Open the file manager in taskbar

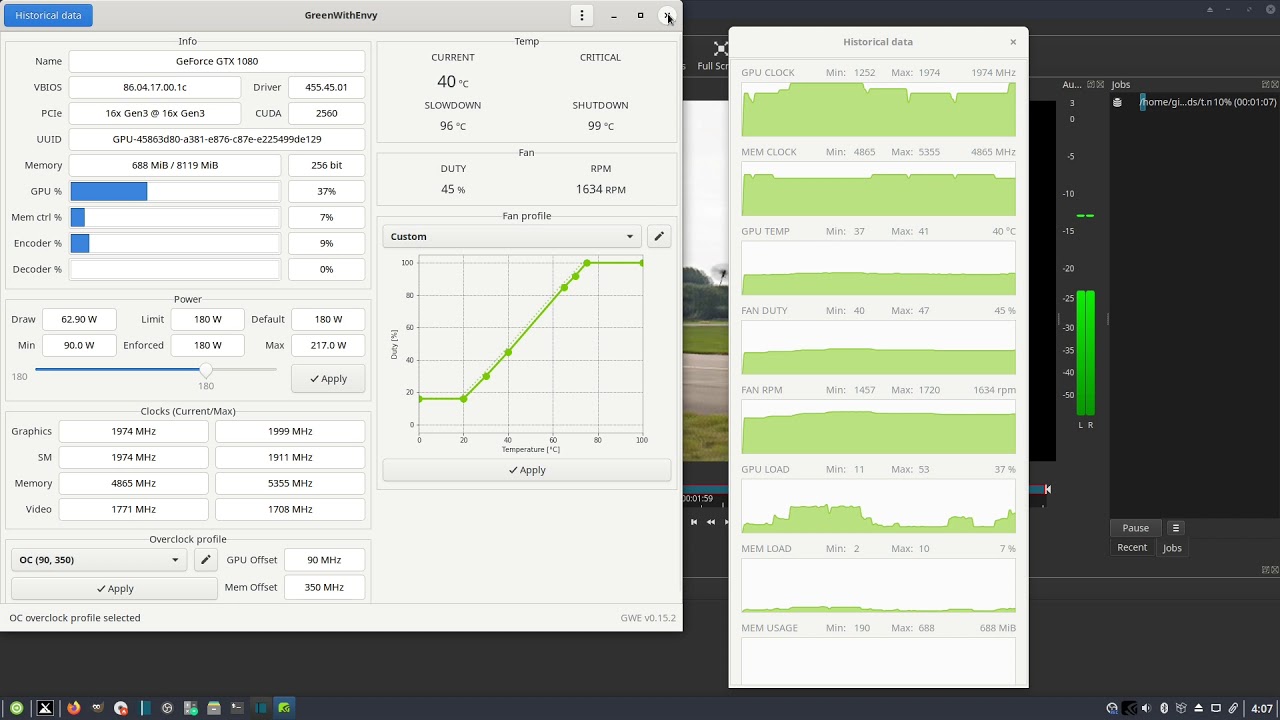214,708
